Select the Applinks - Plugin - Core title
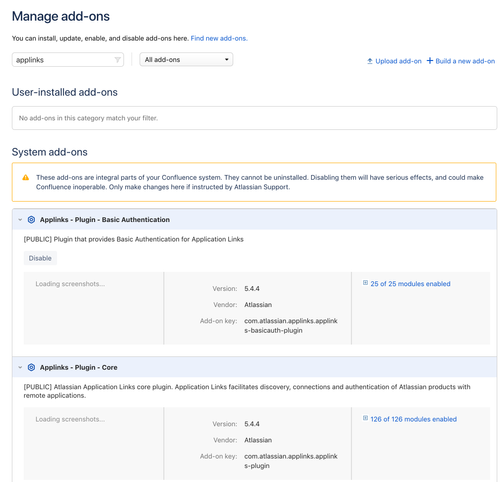This screenshot has height=482, width=502. (x=79, y=367)
